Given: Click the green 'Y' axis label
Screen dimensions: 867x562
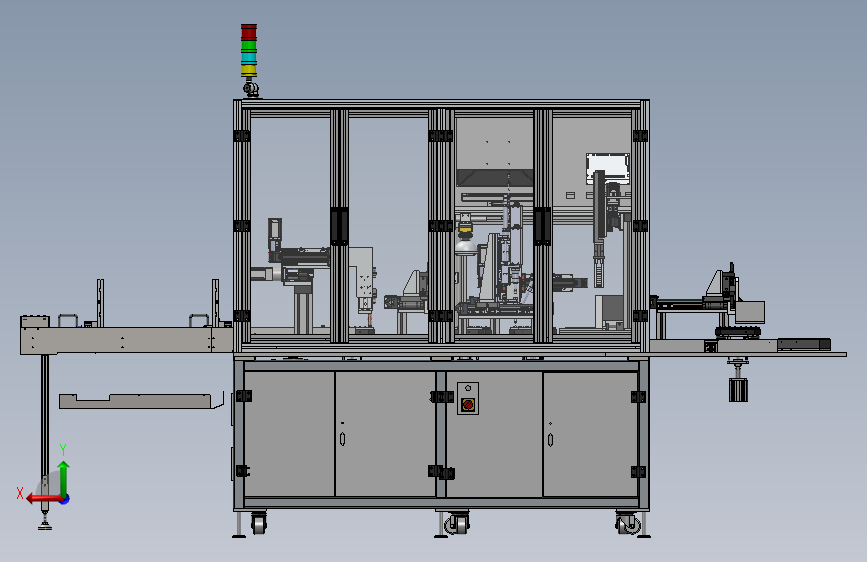Looking at the screenshot, I should pos(63,450).
